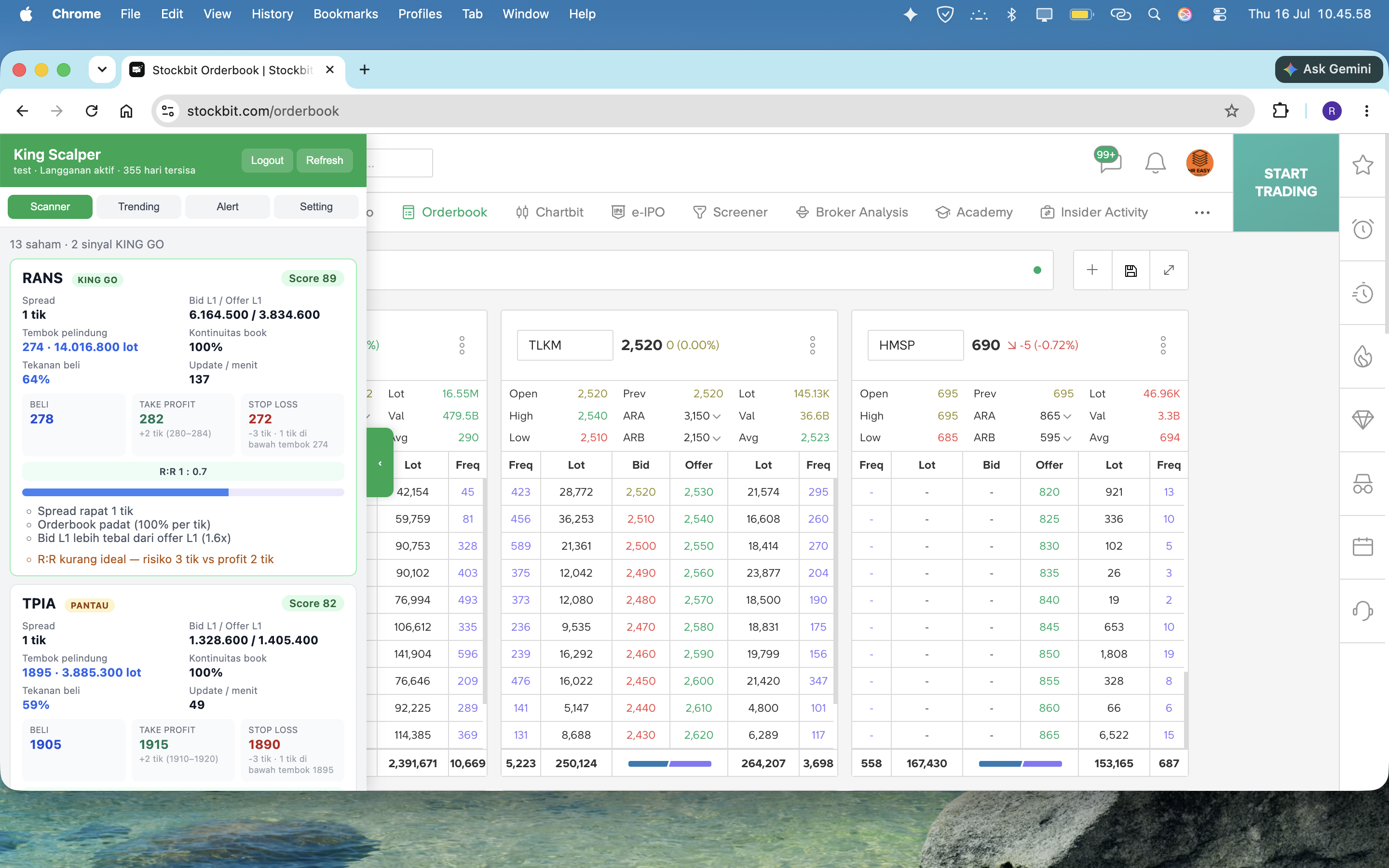
Task: Click the START TRADING button
Action: click(x=1286, y=183)
